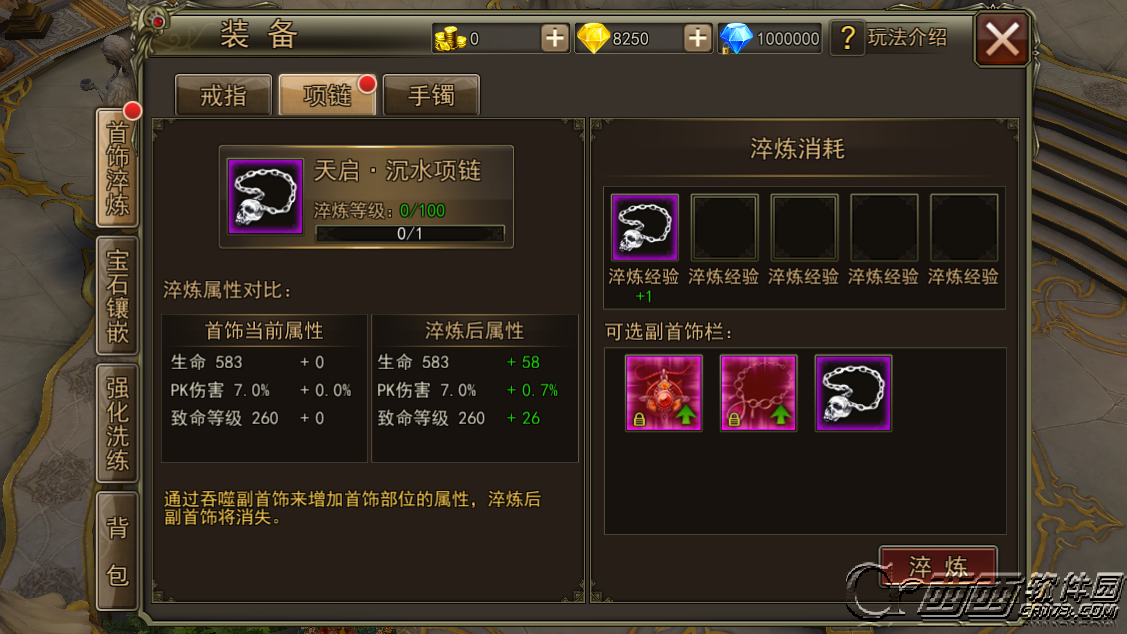
Task: Click the yellow diamond currency icon
Action: [594, 38]
